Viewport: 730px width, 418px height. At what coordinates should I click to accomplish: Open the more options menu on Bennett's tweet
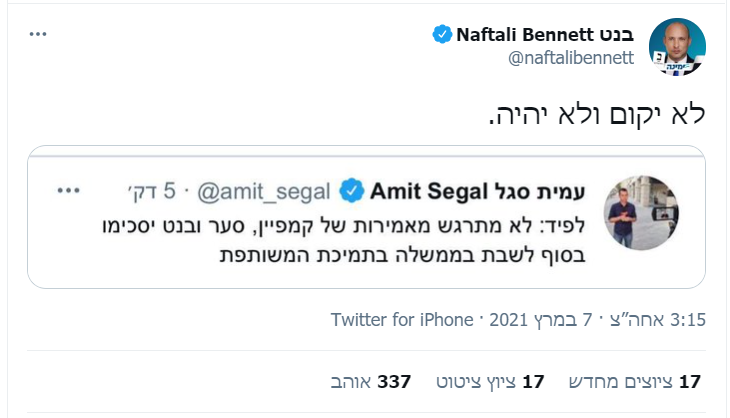(x=38, y=34)
